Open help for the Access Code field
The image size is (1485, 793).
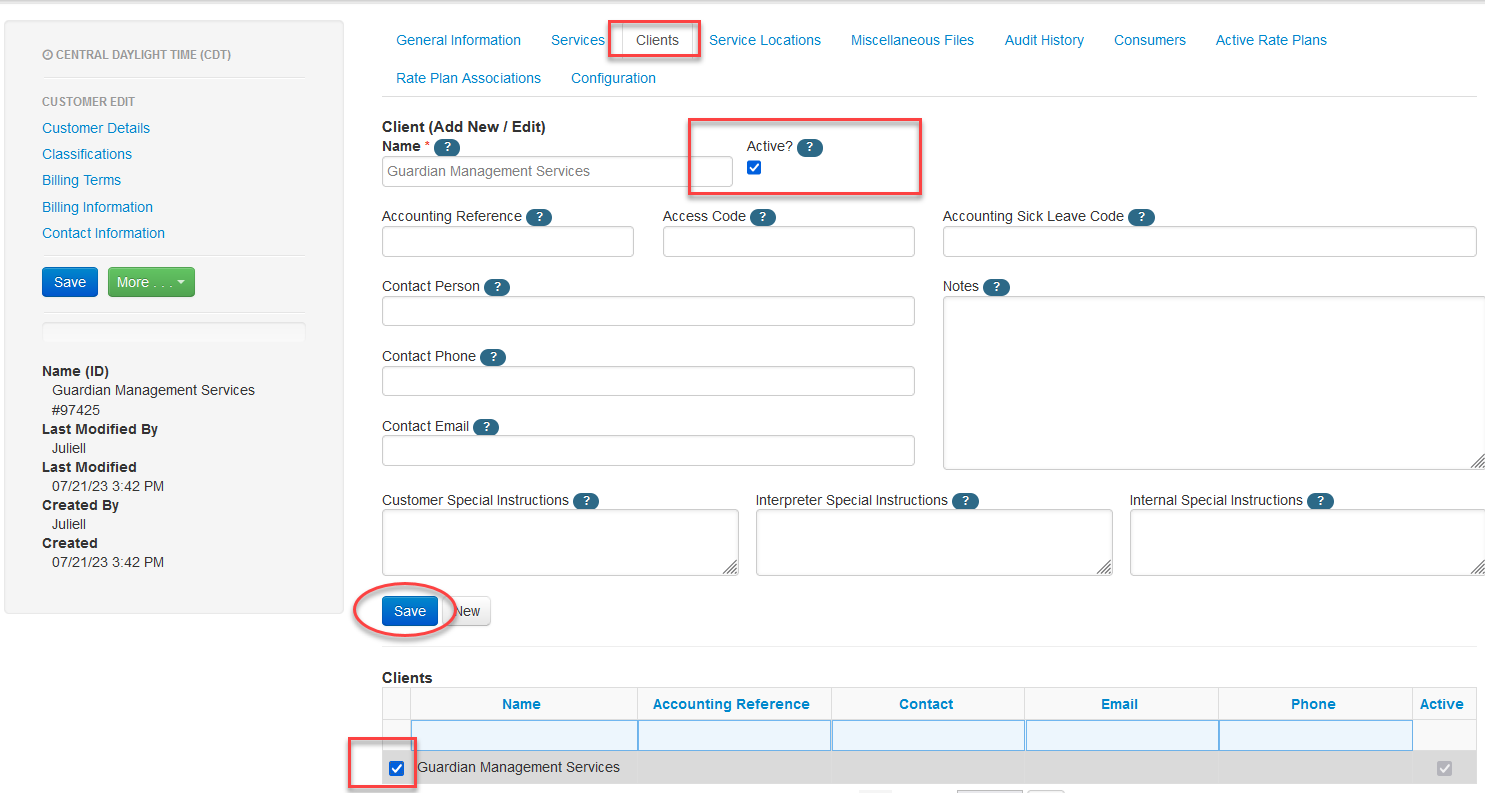coord(763,217)
